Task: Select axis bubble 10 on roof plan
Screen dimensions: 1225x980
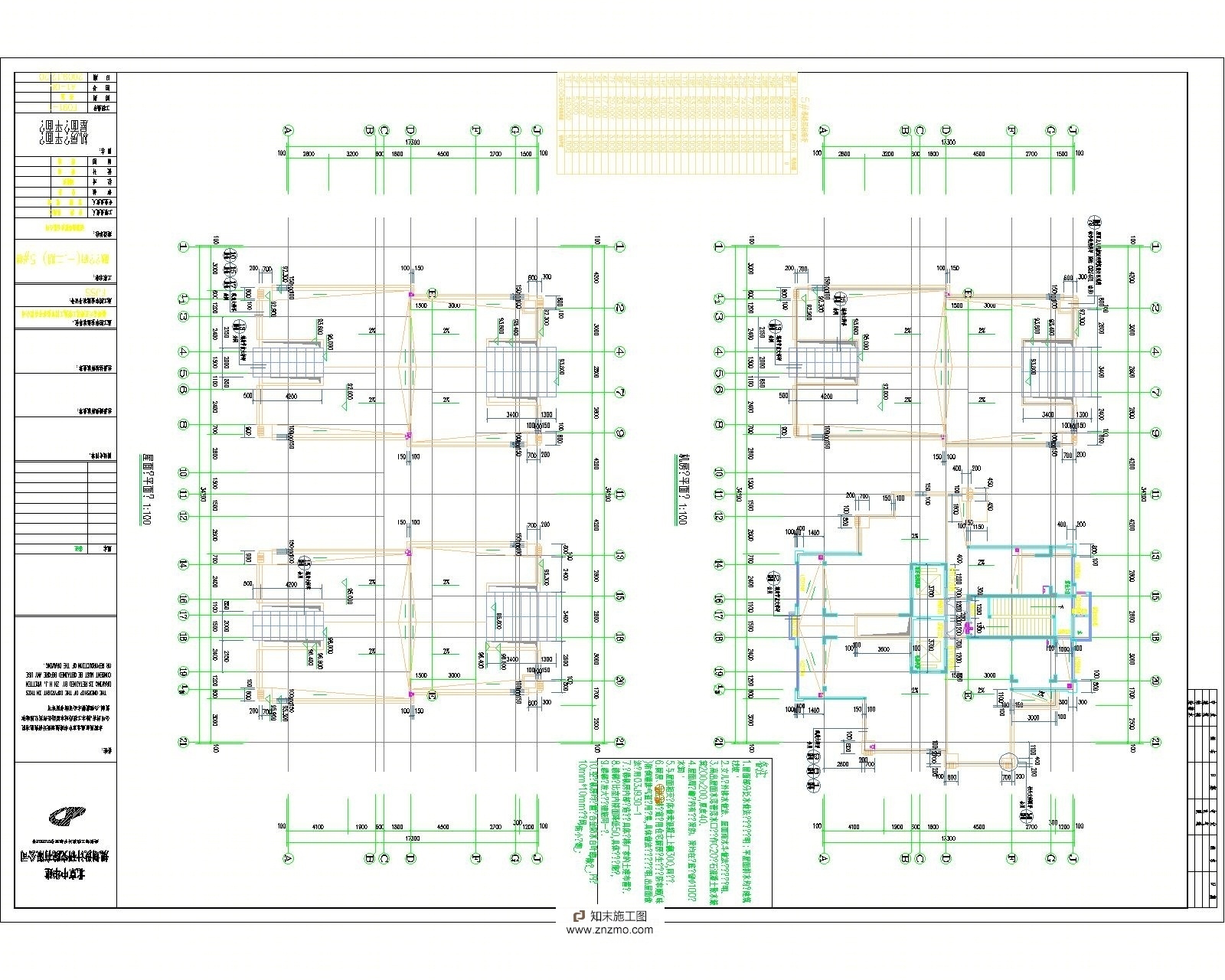Action: 183,473
